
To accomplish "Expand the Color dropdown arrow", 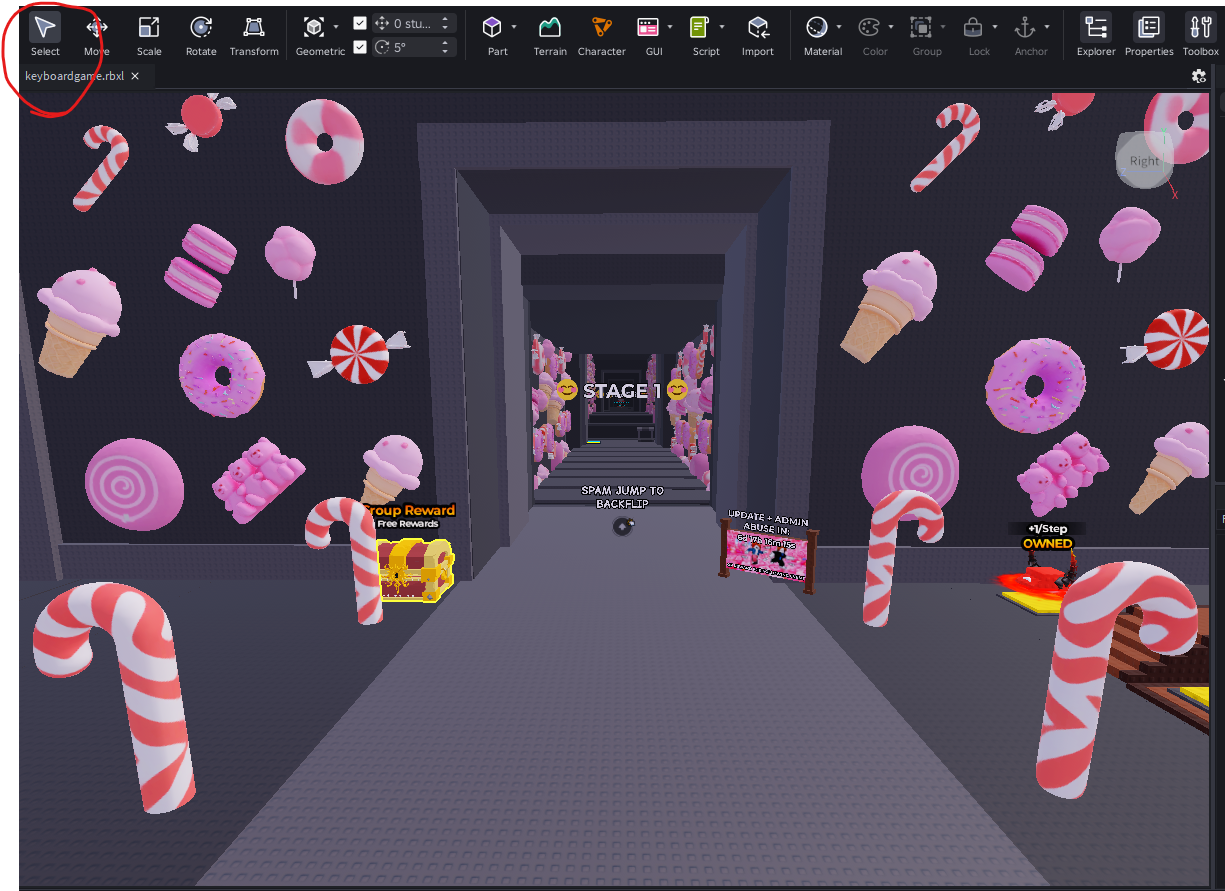I will [x=891, y=27].
